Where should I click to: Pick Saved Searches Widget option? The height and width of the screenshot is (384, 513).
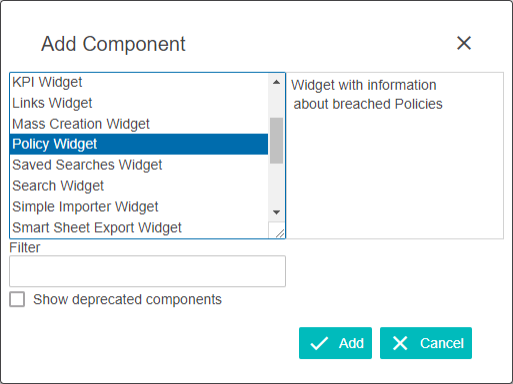(x=139, y=165)
